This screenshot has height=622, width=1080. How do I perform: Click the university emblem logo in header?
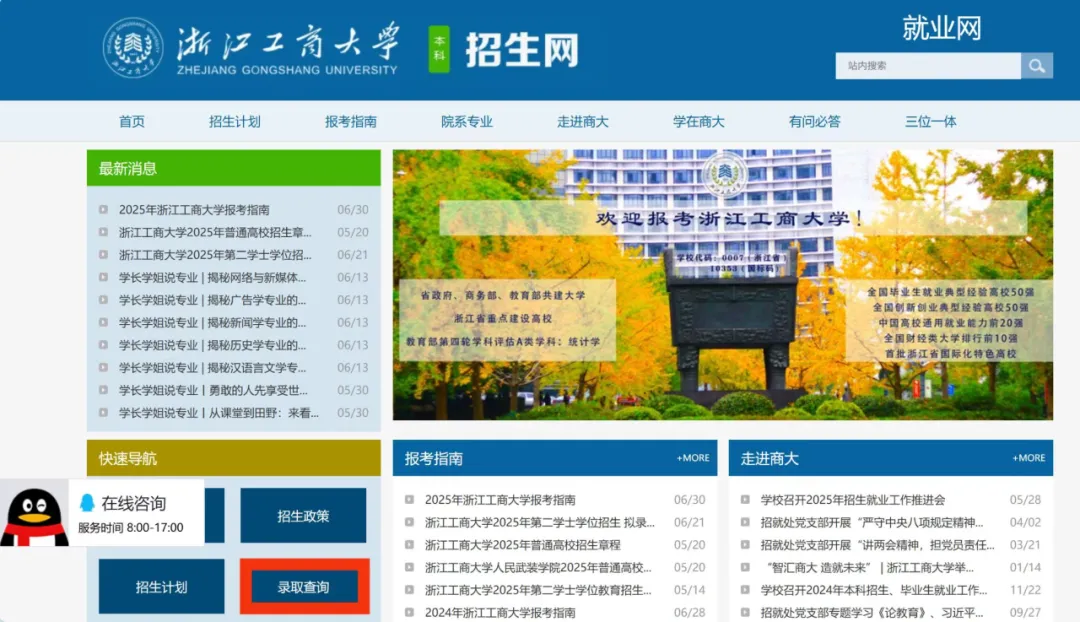click(133, 48)
